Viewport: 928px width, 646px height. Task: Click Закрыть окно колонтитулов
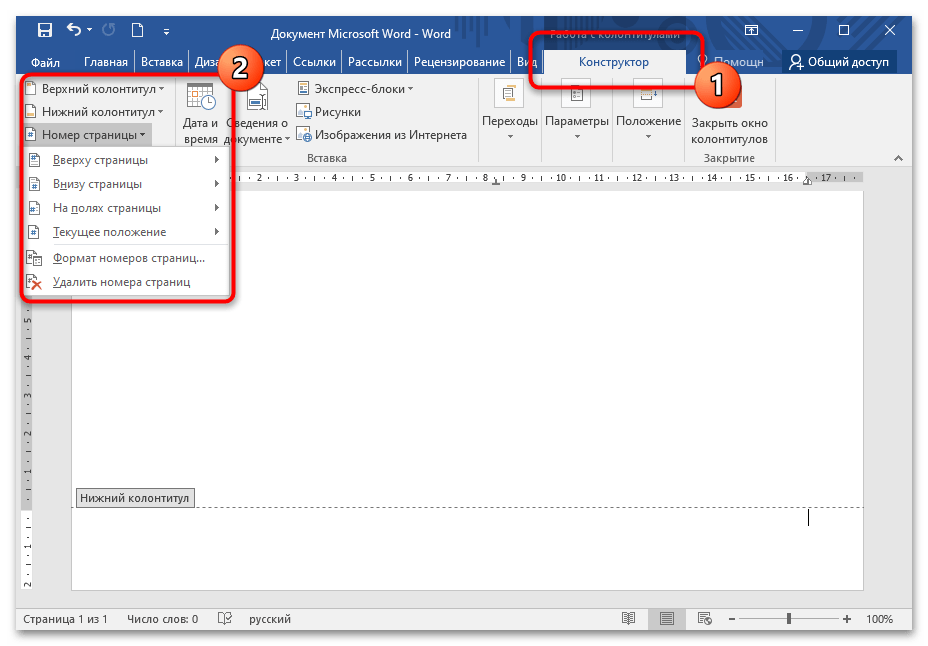729,114
